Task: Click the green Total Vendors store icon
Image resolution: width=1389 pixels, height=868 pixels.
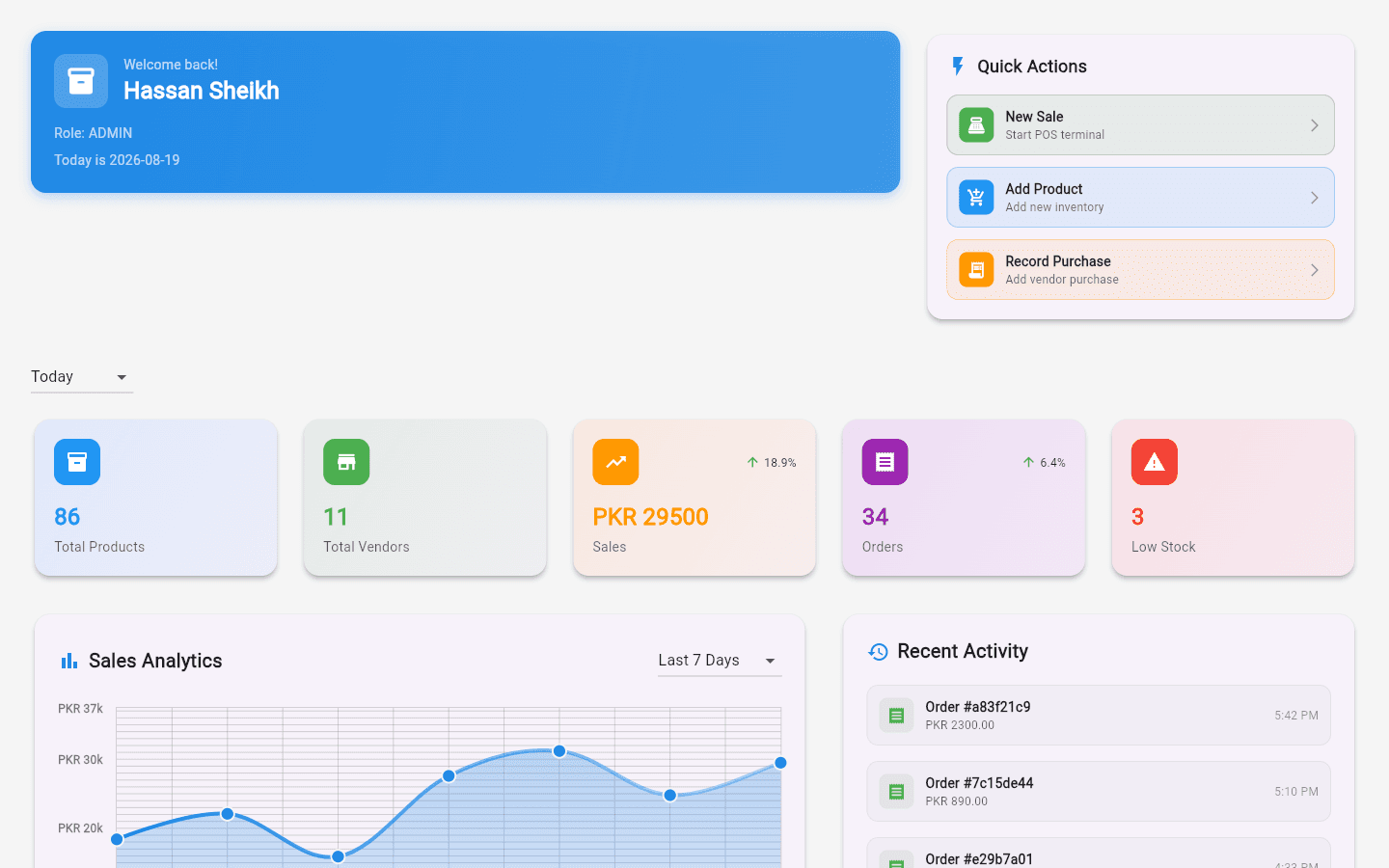Action: click(346, 462)
